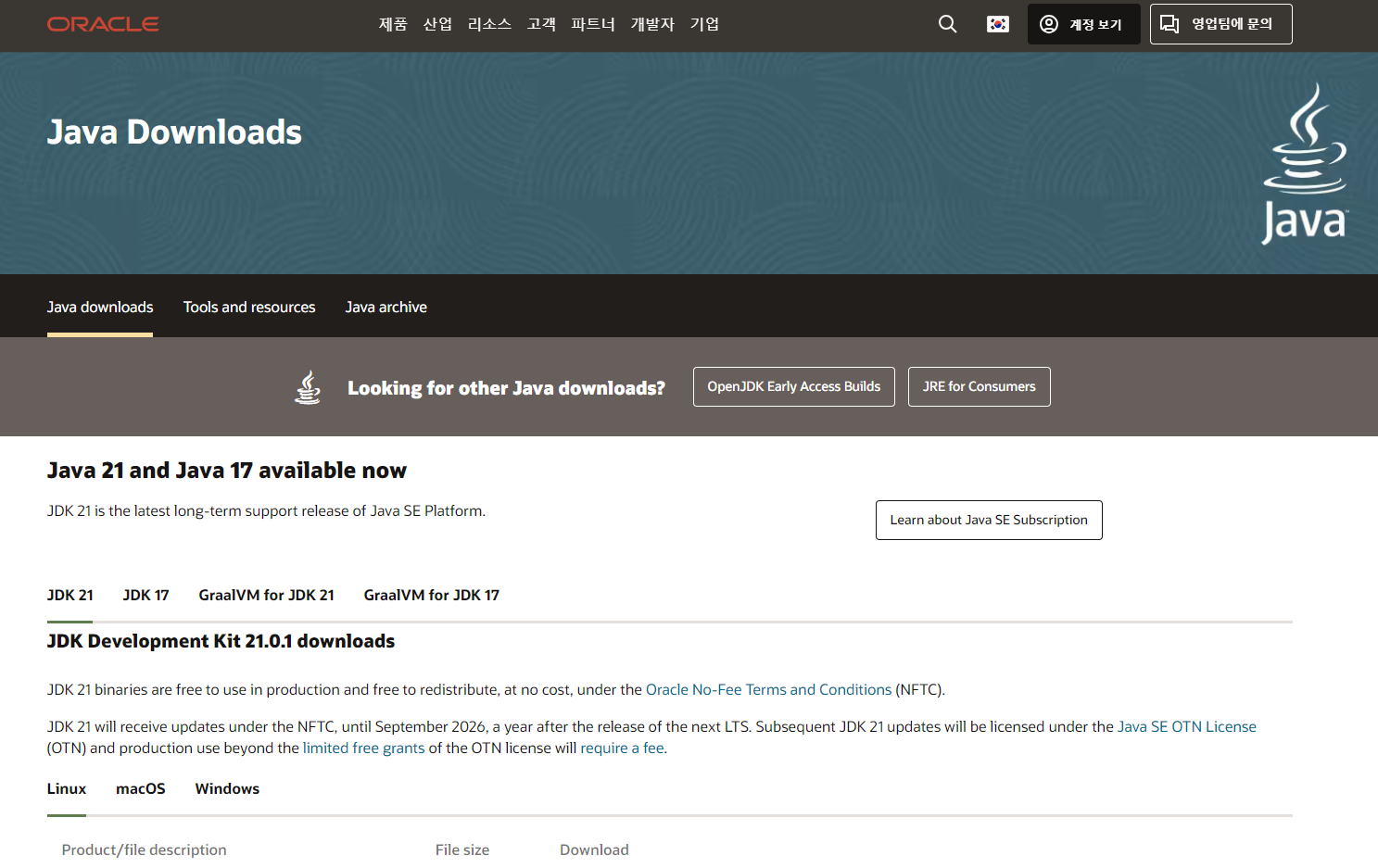Open the limited free grants link
This screenshot has height=868, width=1378.
coord(364,748)
